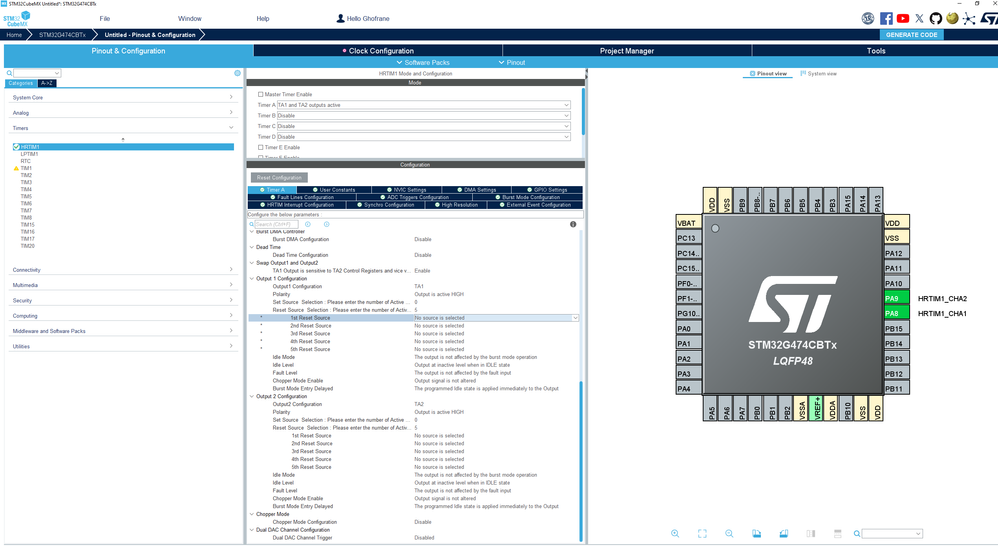Click the next search result arrow icon
Screen dimensions: 998x547
pyautogui.click(x=327, y=224)
